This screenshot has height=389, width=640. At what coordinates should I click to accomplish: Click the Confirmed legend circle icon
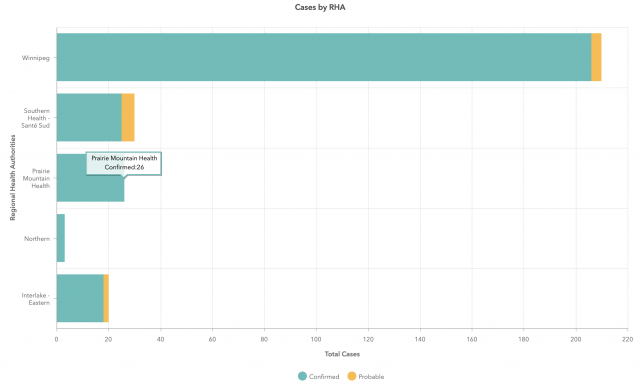point(302,376)
